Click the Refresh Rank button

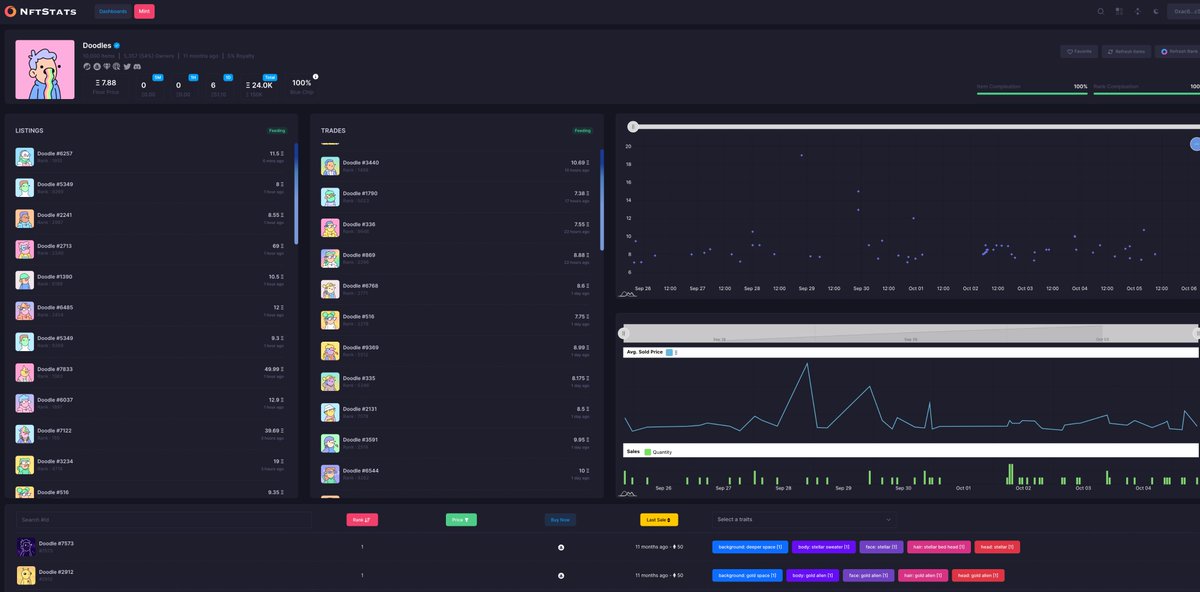click(1178, 51)
